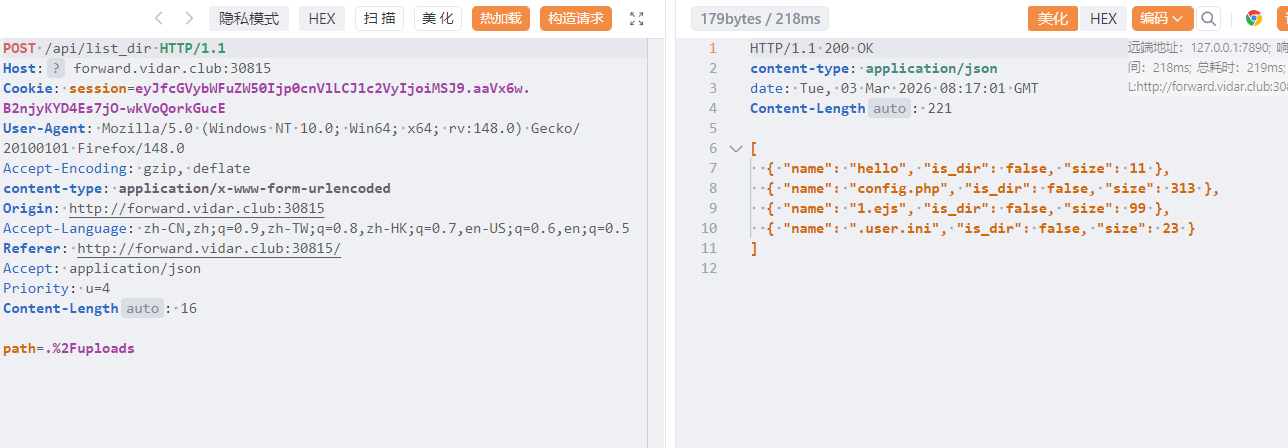Click the 179bytes / 218ms response size badge
This screenshot has height=448, width=1288.
pos(758,18)
